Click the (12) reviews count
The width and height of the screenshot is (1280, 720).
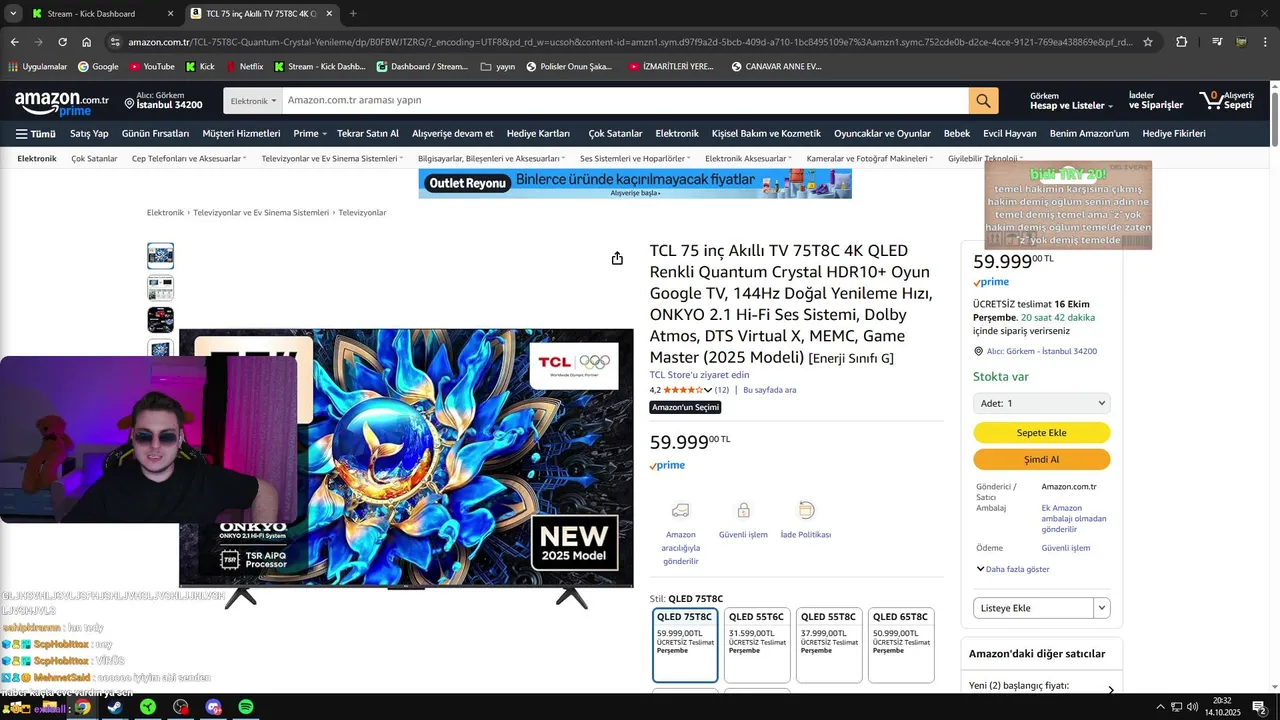[722, 390]
